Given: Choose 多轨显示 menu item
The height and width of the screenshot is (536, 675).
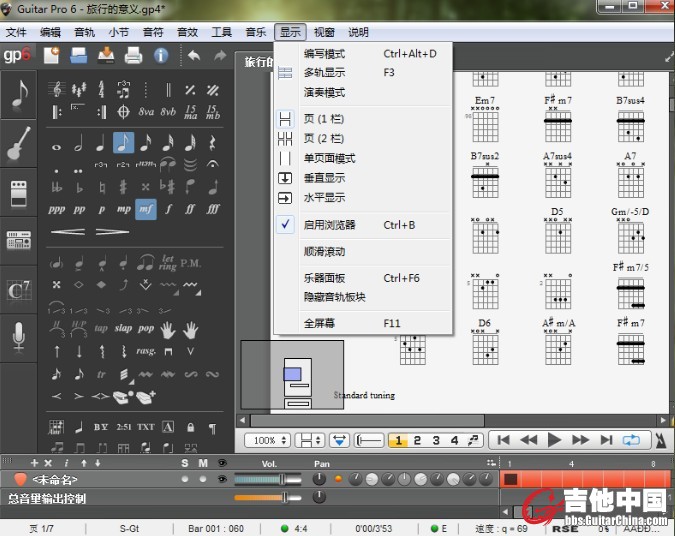Looking at the screenshot, I should 324,73.
